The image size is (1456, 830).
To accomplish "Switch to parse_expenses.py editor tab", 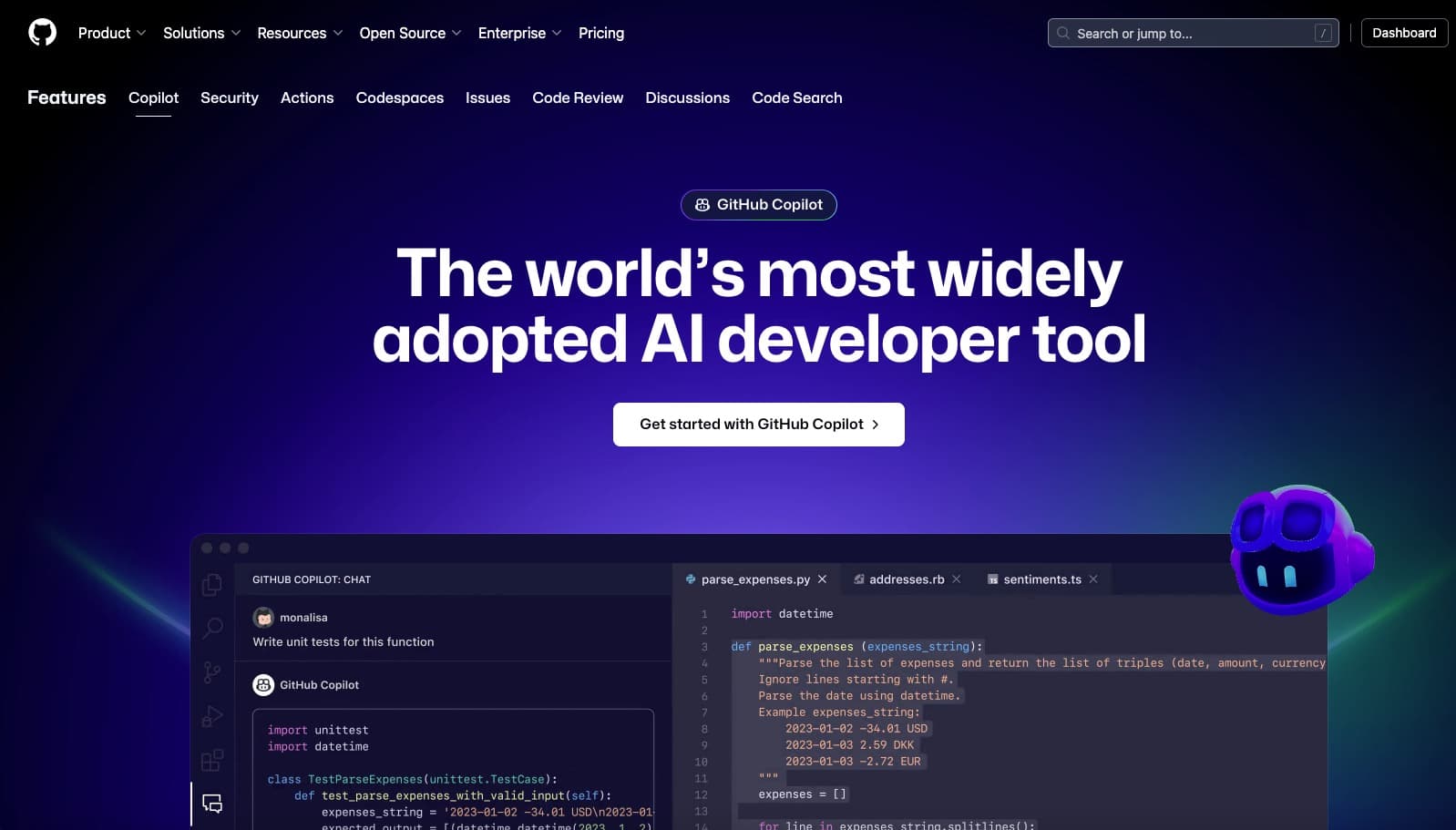I will (x=755, y=579).
